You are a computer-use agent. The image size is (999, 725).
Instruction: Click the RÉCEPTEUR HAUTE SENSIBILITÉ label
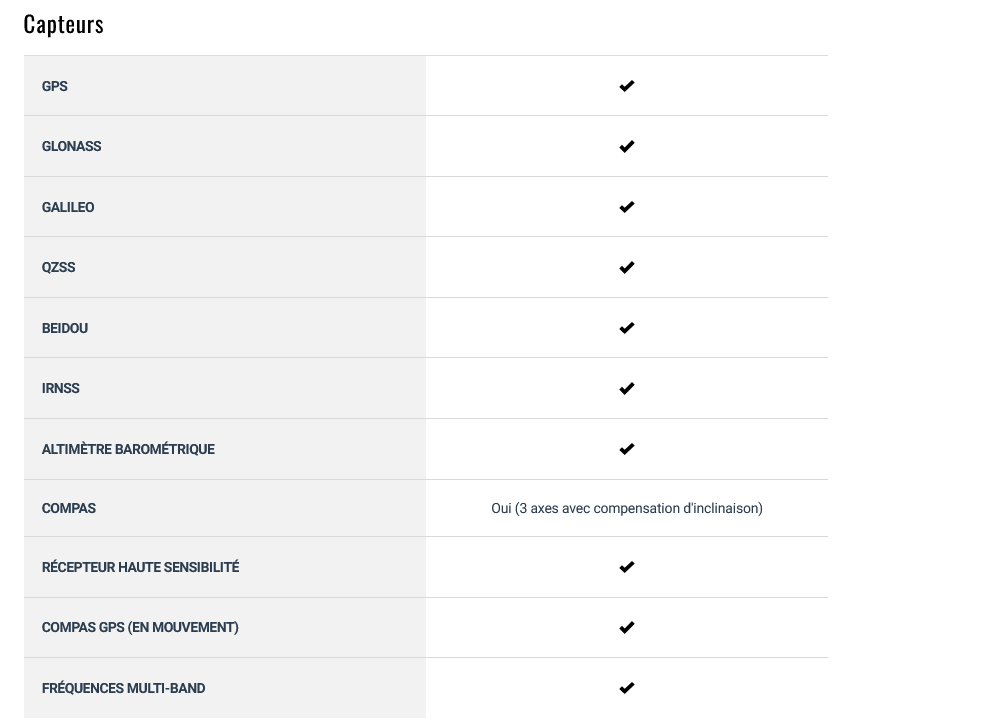140,567
